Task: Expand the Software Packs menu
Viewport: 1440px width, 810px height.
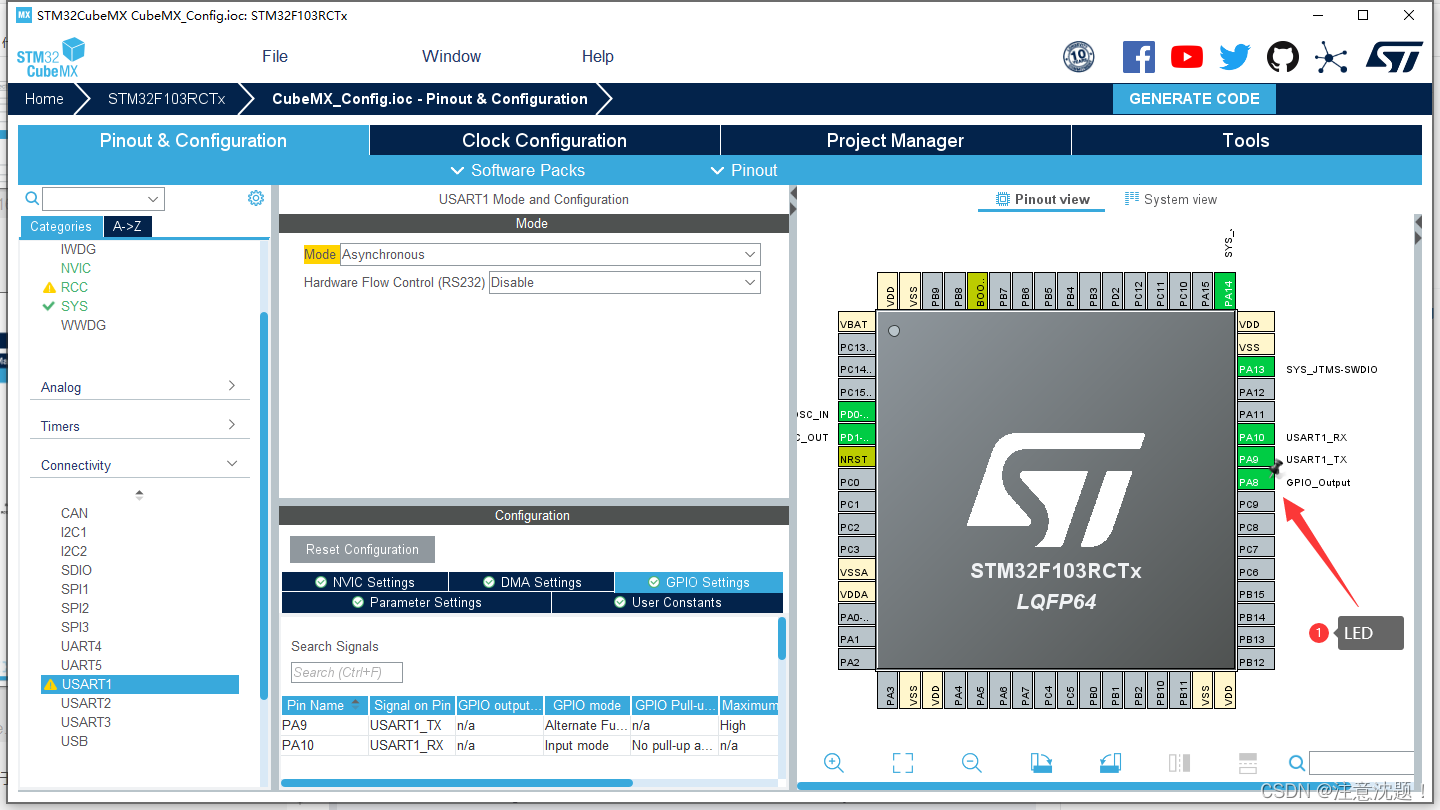Action: 518,170
